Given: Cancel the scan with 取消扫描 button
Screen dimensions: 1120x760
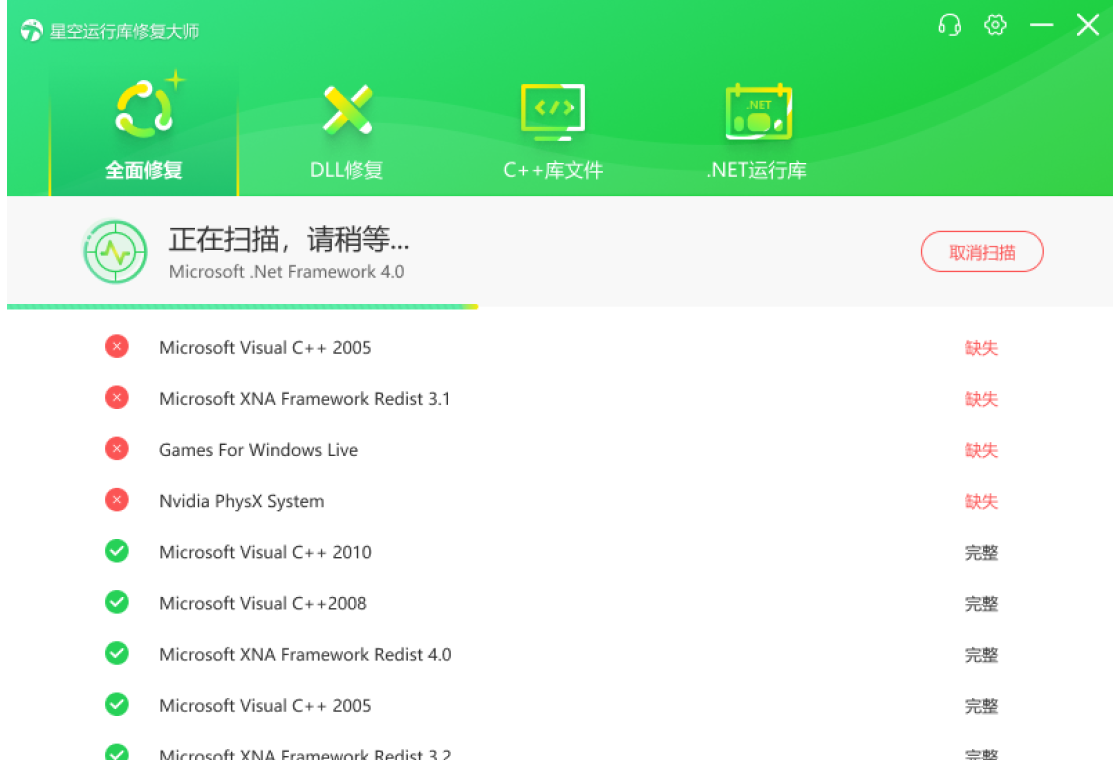Looking at the screenshot, I should pos(982,251).
